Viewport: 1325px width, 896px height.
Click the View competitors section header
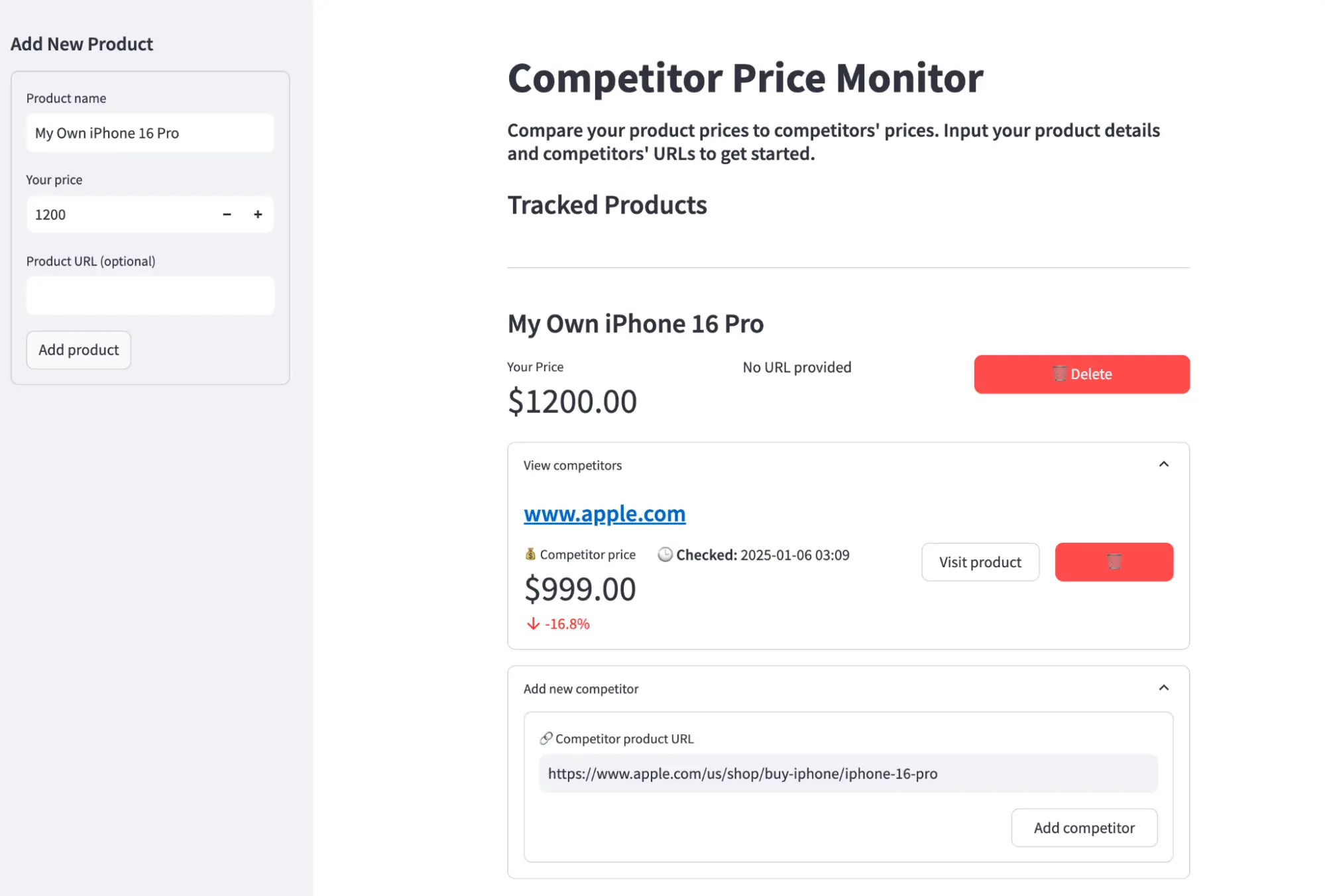coord(571,465)
